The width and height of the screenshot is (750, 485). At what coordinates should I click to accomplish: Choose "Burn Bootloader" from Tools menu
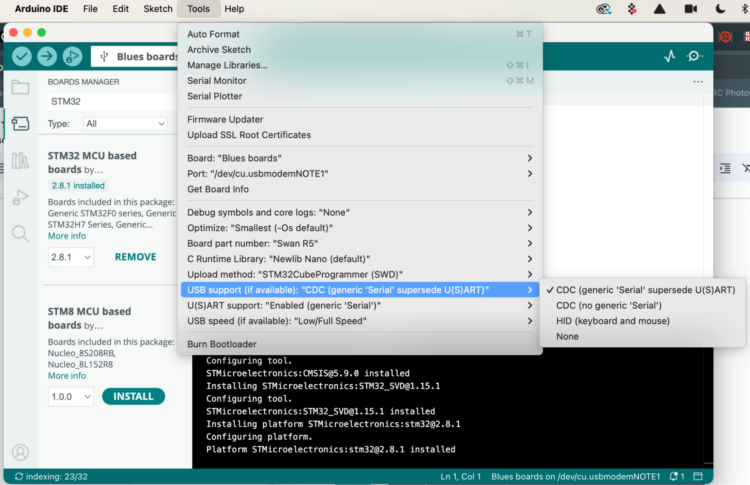[222, 344]
